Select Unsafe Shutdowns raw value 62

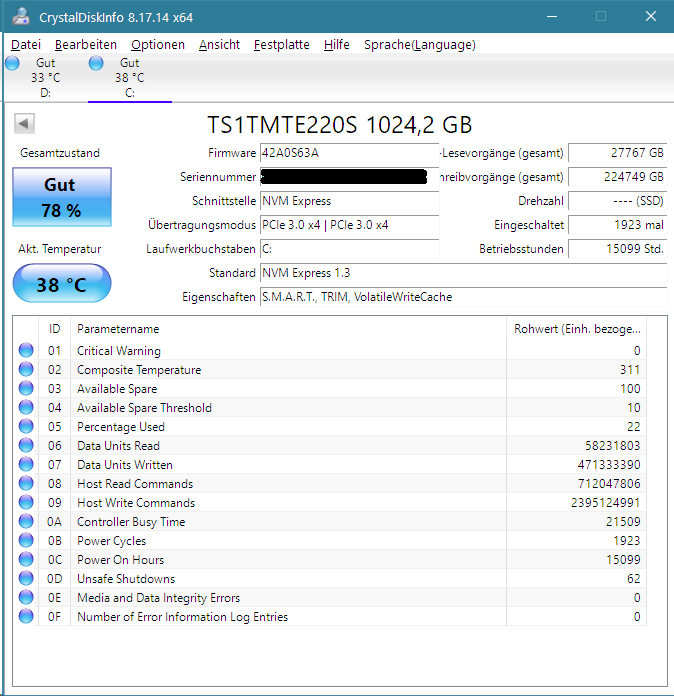634,579
